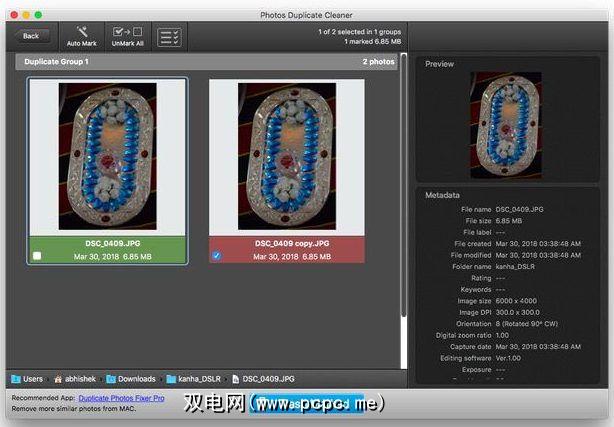
Task: Click DSC_0409.JPG file in path bar
Action: pos(263,379)
